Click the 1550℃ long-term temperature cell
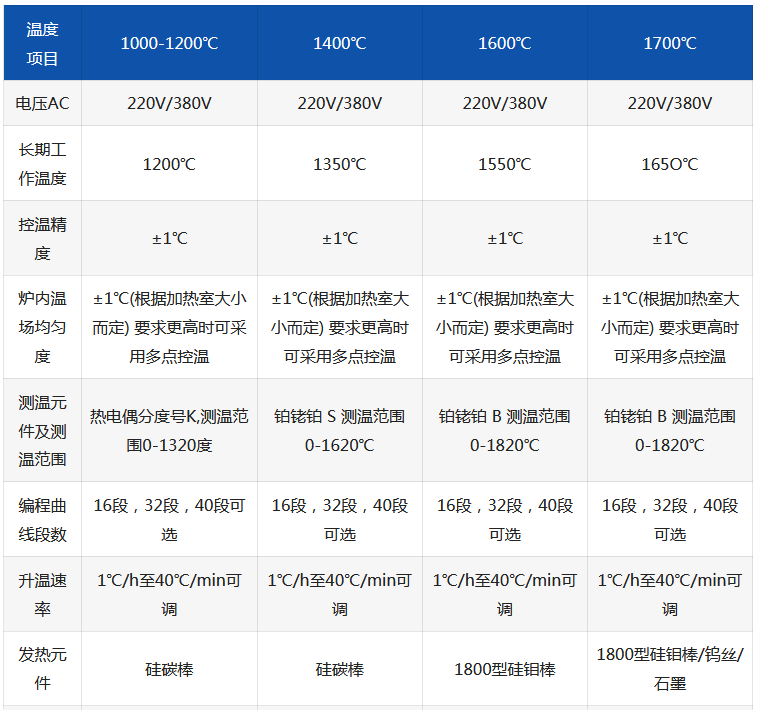757x710 pixels. tap(504, 164)
